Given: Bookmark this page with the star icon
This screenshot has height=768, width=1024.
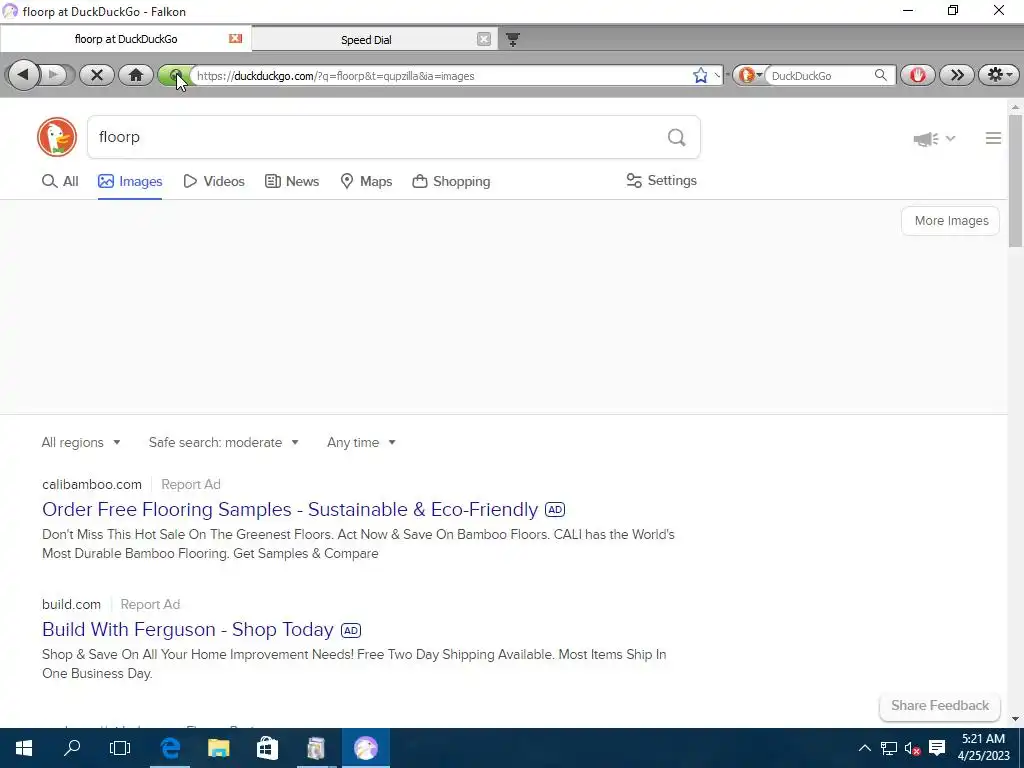Looking at the screenshot, I should pos(701,76).
